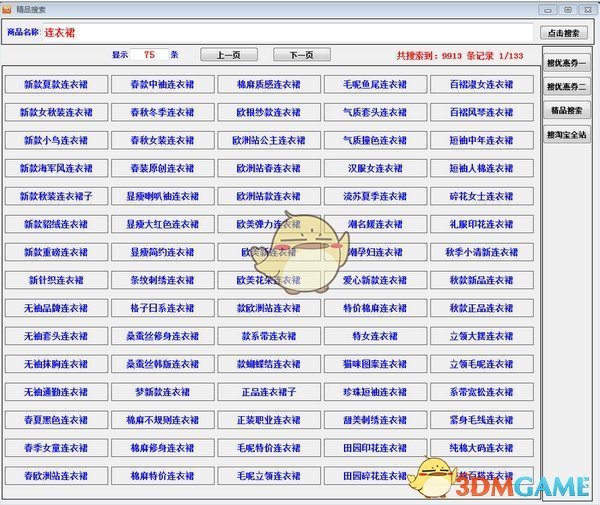Choose keyword 条纹刺绣连衣裙
The width and height of the screenshot is (600, 505).
coord(163,280)
